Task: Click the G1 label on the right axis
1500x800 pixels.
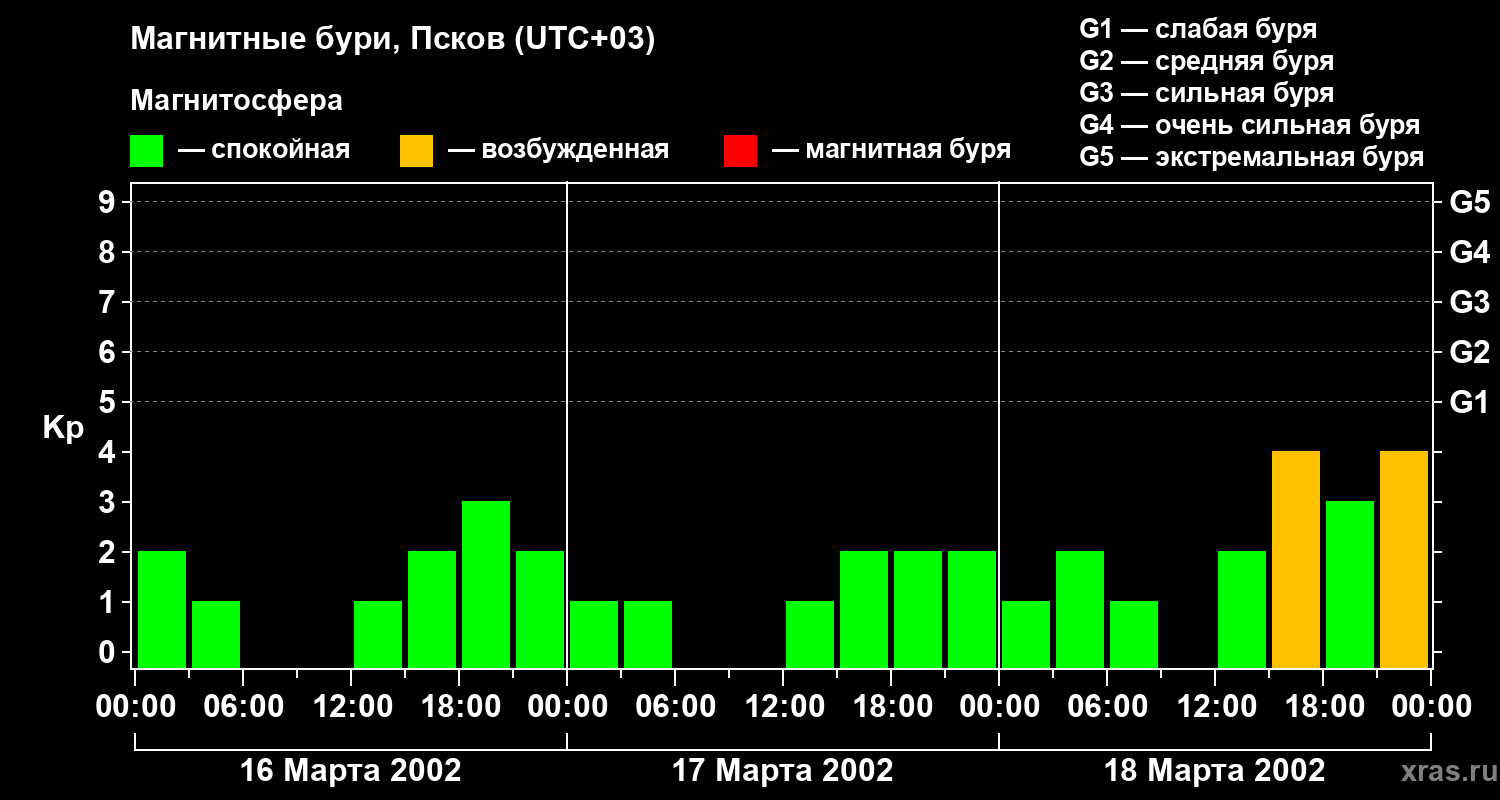Action: point(1469,402)
